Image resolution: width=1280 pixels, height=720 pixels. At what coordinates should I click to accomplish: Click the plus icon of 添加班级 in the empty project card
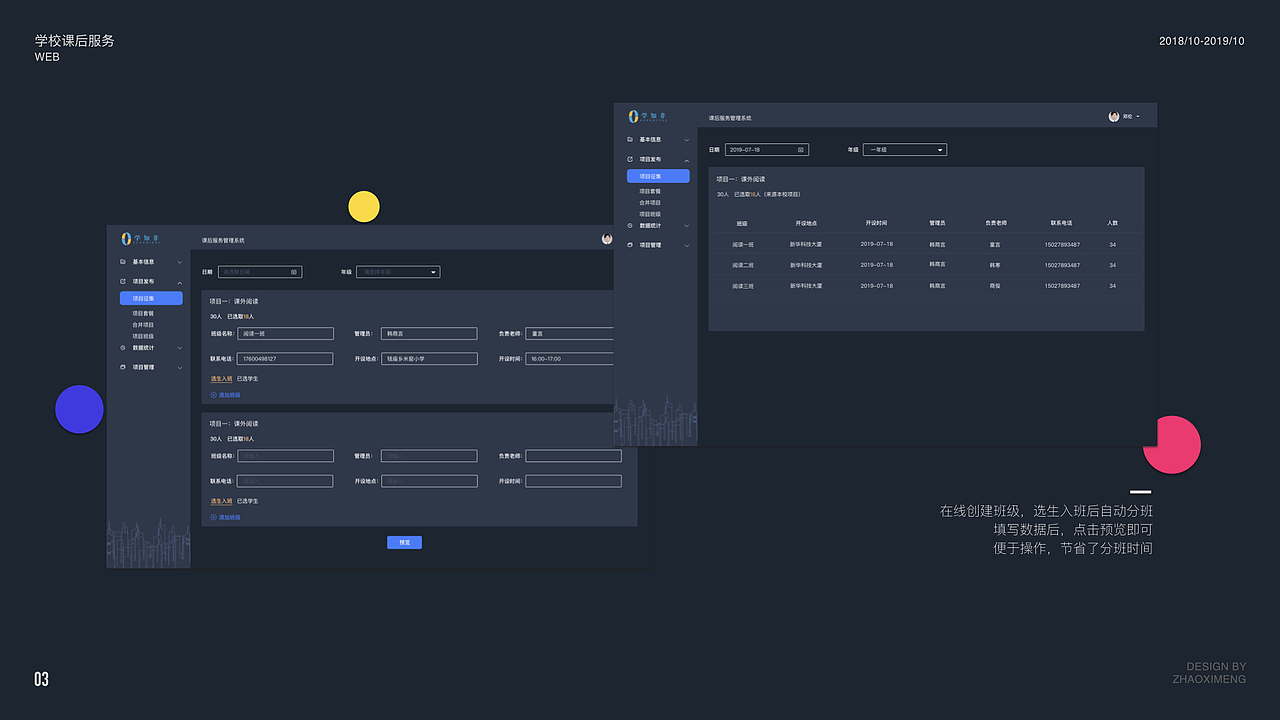click(213, 517)
